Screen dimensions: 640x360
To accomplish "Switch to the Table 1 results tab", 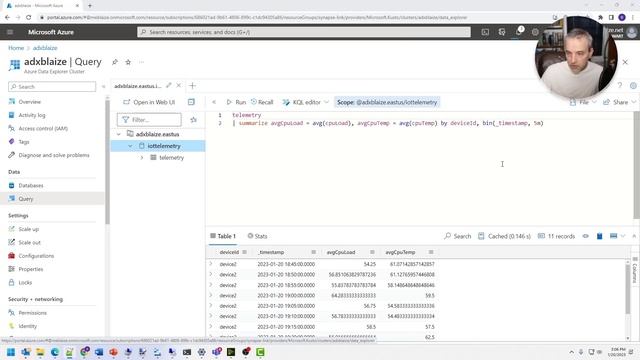I will click(223, 236).
